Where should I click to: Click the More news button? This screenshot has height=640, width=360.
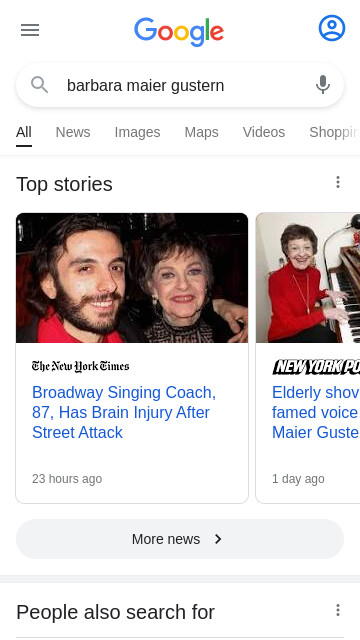point(180,539)
